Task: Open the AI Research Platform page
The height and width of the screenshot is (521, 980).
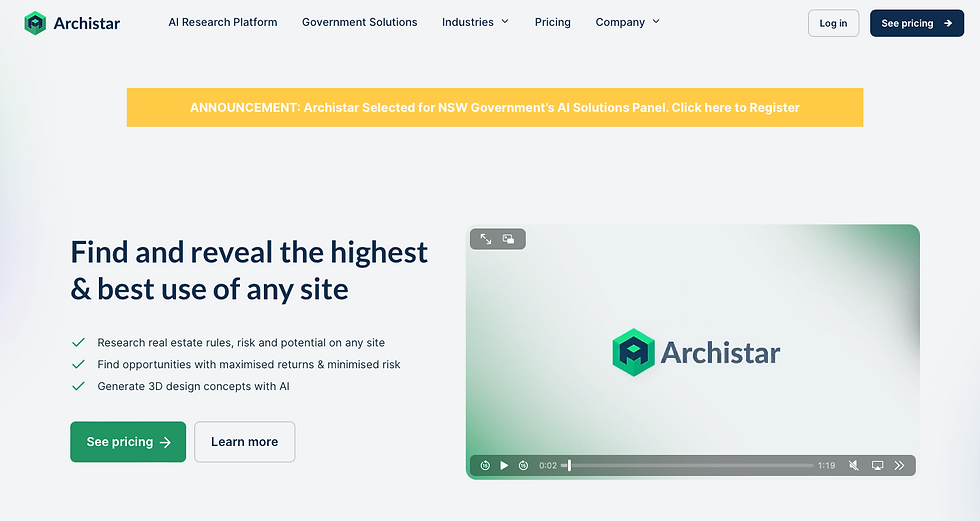Action: click(222, 22)
